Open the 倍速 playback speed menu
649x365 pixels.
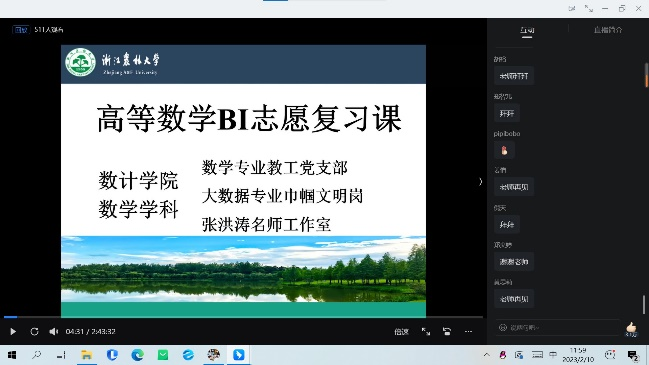pyautogui.click(x=401, y=331)
